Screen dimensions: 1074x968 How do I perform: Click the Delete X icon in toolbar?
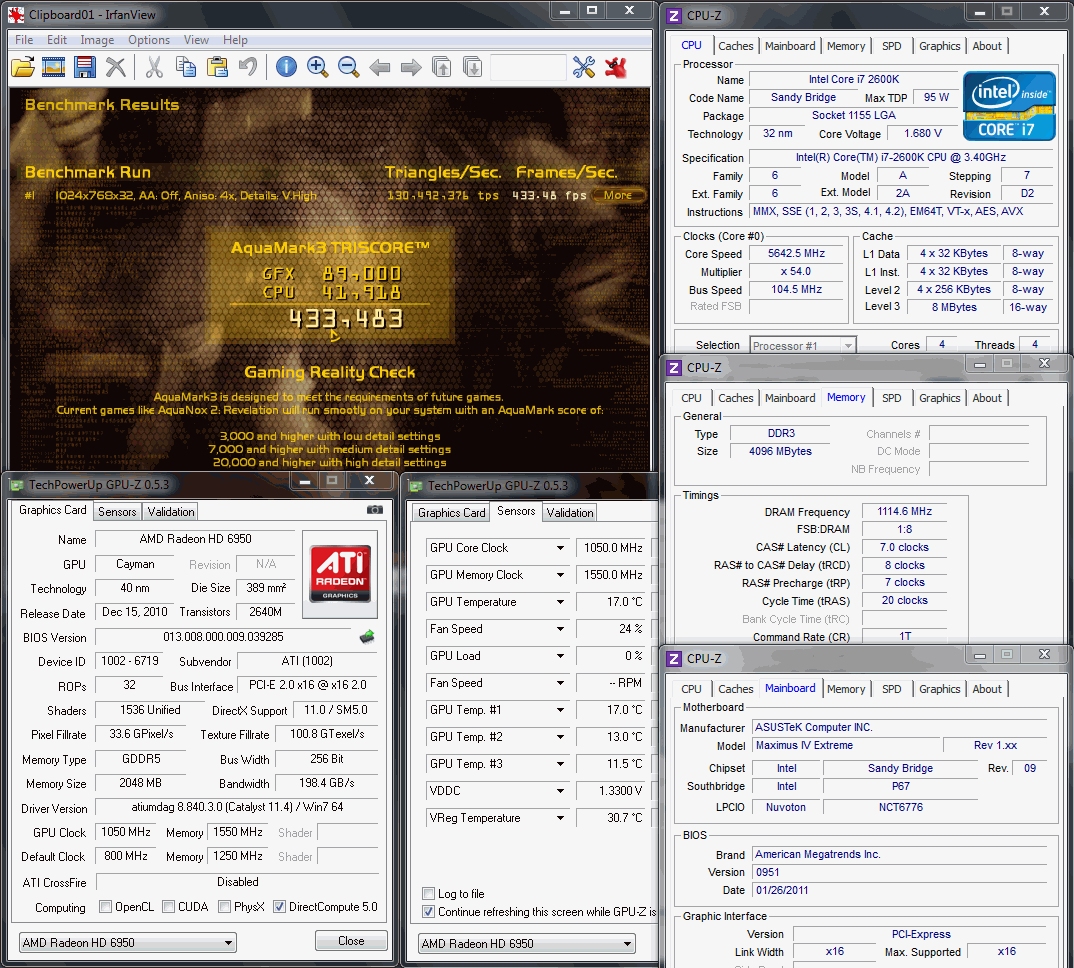116,67
